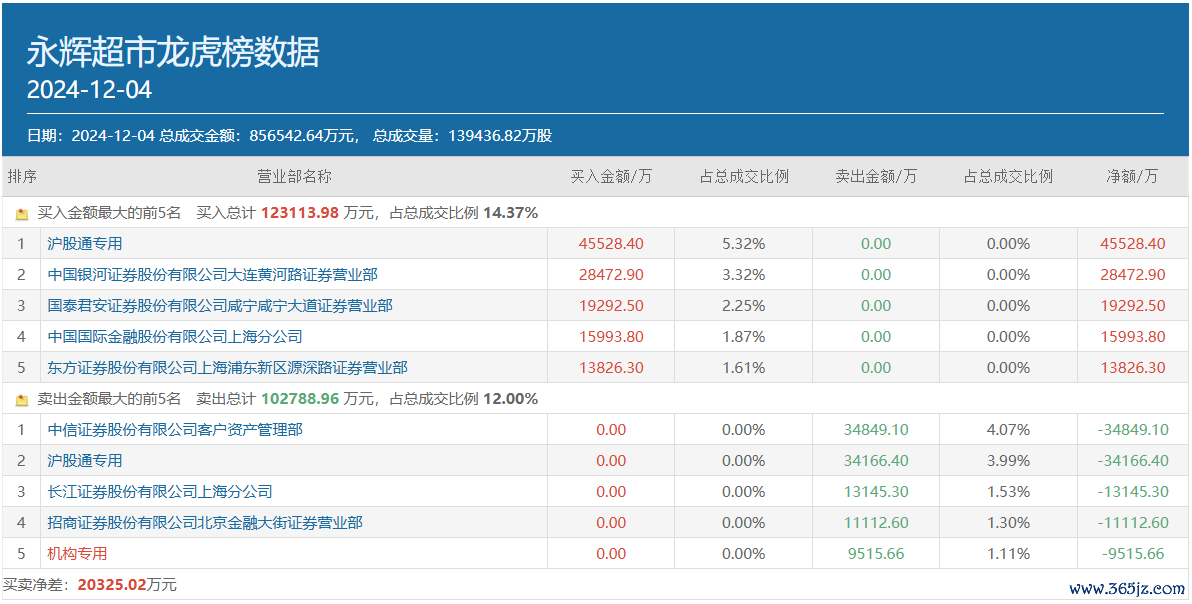Screen dimensions: 1192x604
Task: Select net amount -34849.10
Action: click(x=1133, y=430)
